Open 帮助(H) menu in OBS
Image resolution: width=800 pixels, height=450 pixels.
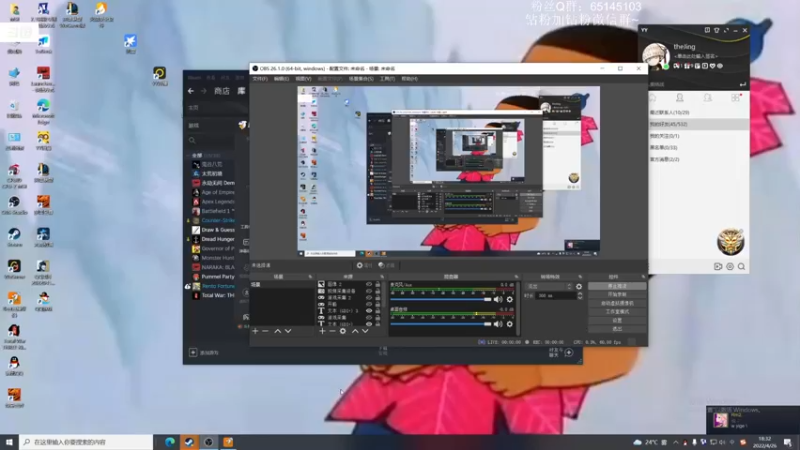(x=409, y=79)
